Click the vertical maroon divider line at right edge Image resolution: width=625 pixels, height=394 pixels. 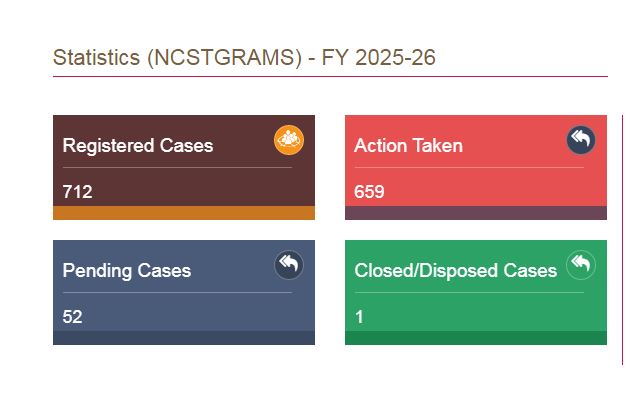pyautogui.click(x=623, y=240)
